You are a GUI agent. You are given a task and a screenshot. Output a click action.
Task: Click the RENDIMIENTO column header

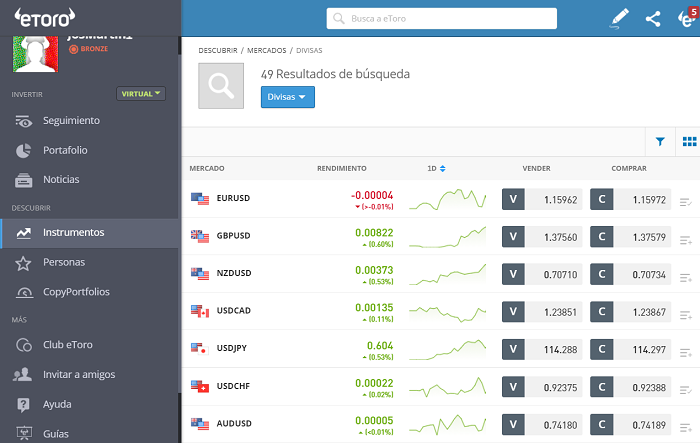pyautogui.click(x=342, y=168)
